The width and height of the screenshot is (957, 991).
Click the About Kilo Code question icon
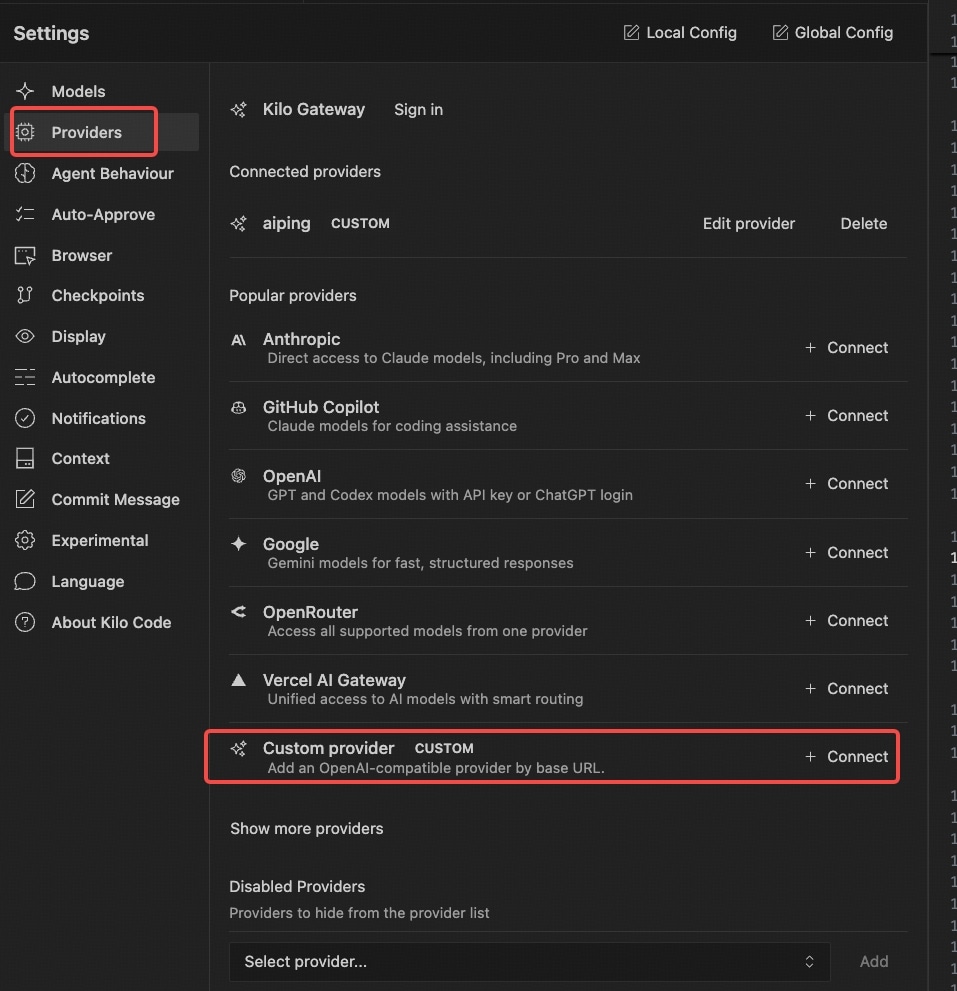coord(25,622)
